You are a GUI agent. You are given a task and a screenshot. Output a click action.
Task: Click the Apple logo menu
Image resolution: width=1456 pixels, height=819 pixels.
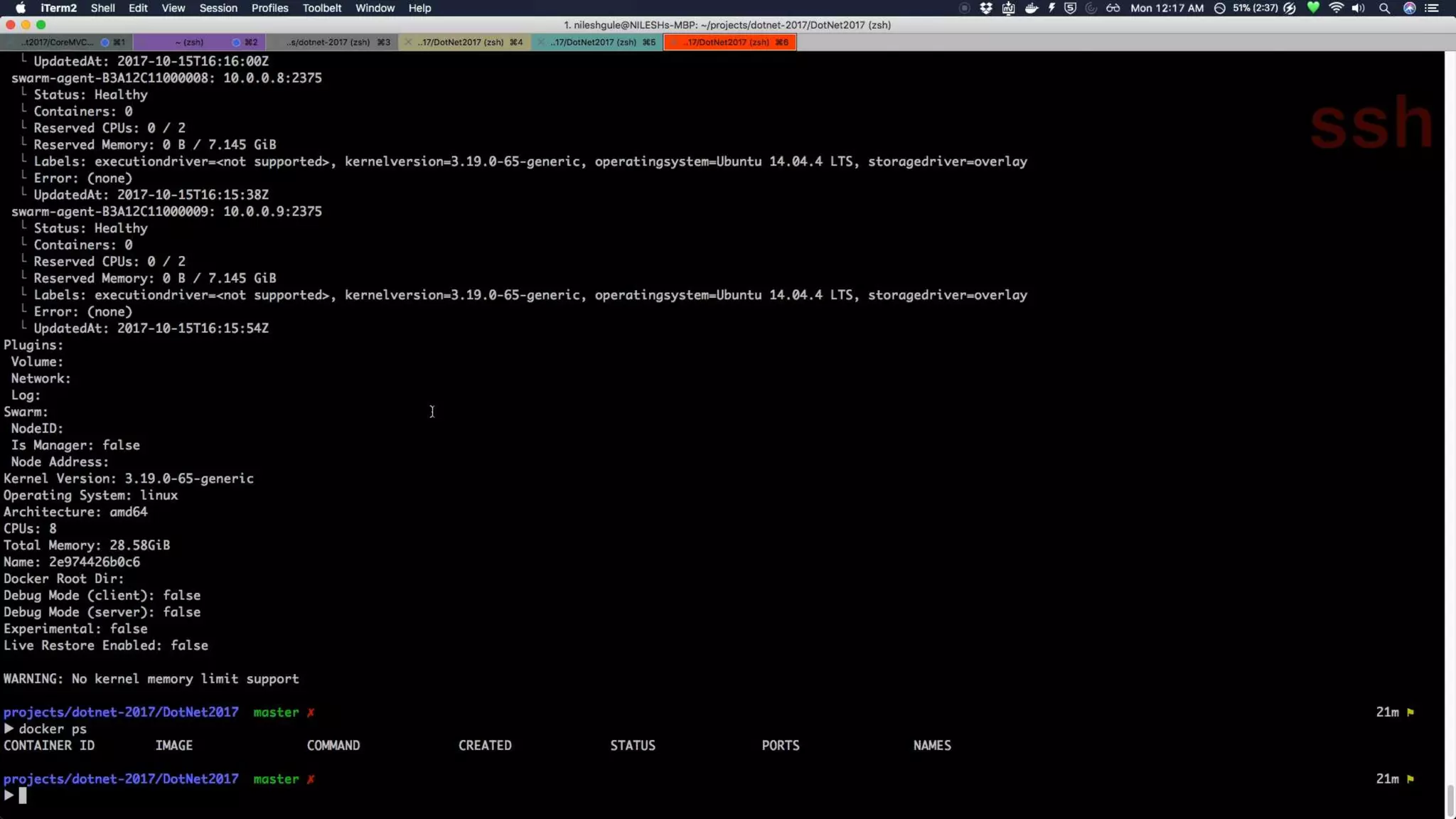[x=20, y=8]
